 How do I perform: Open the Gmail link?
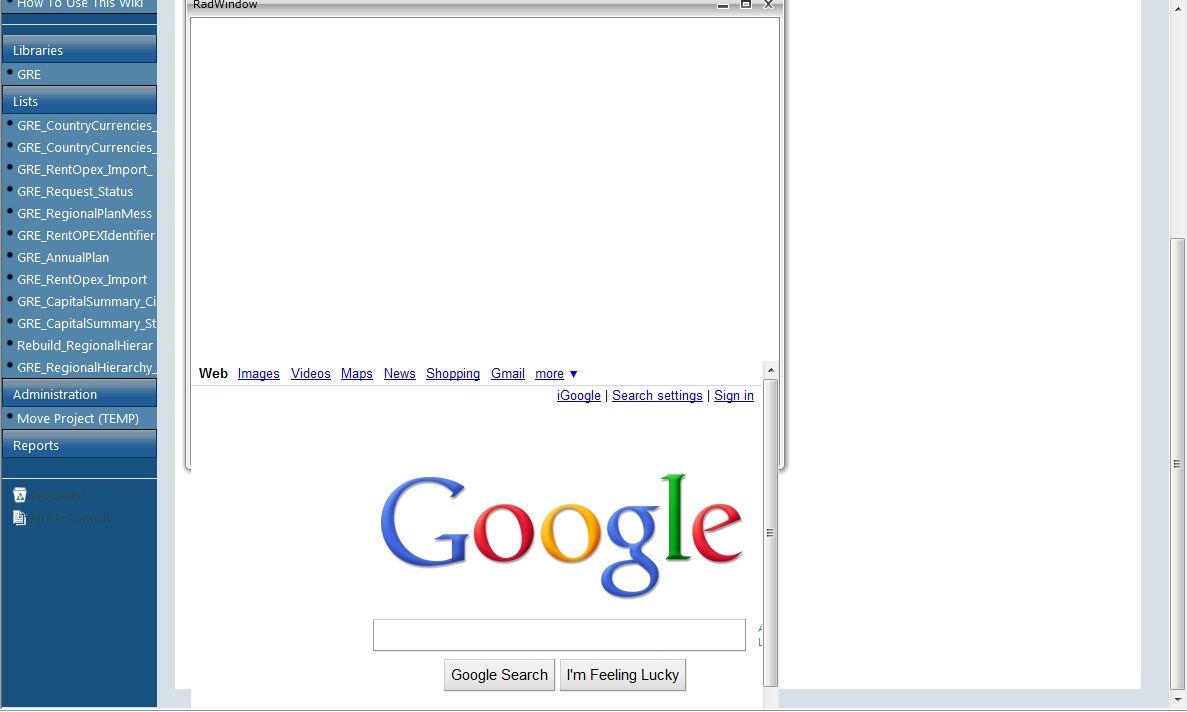(x=508, y=374)
